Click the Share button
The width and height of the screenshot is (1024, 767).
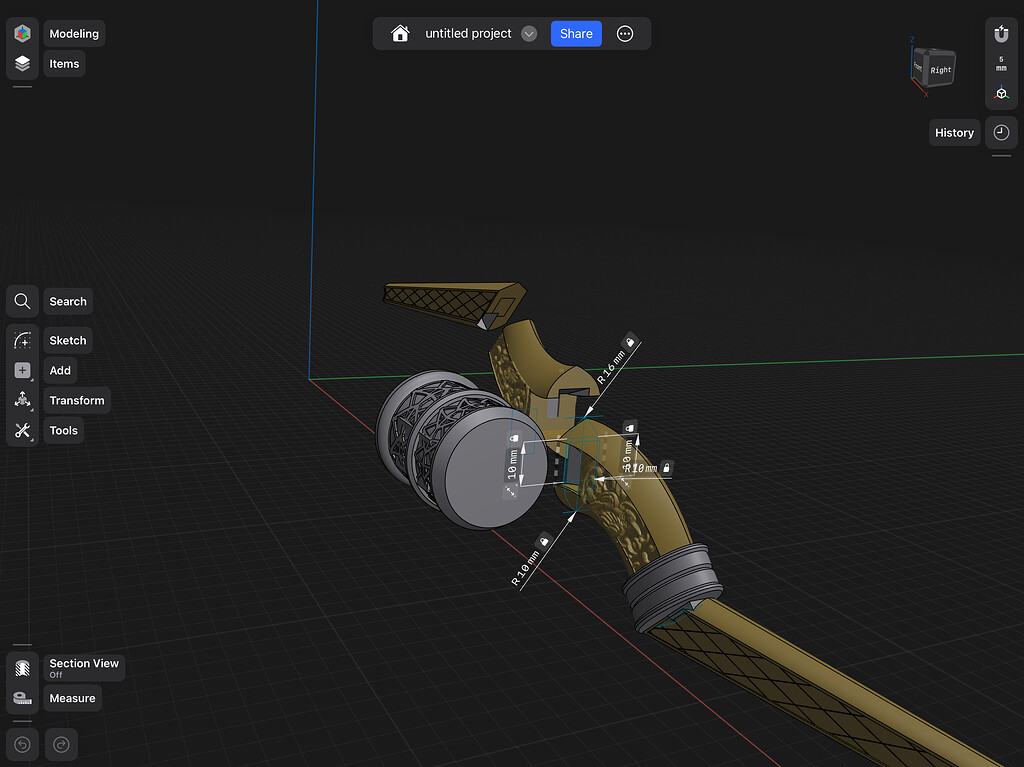[575, 33]
